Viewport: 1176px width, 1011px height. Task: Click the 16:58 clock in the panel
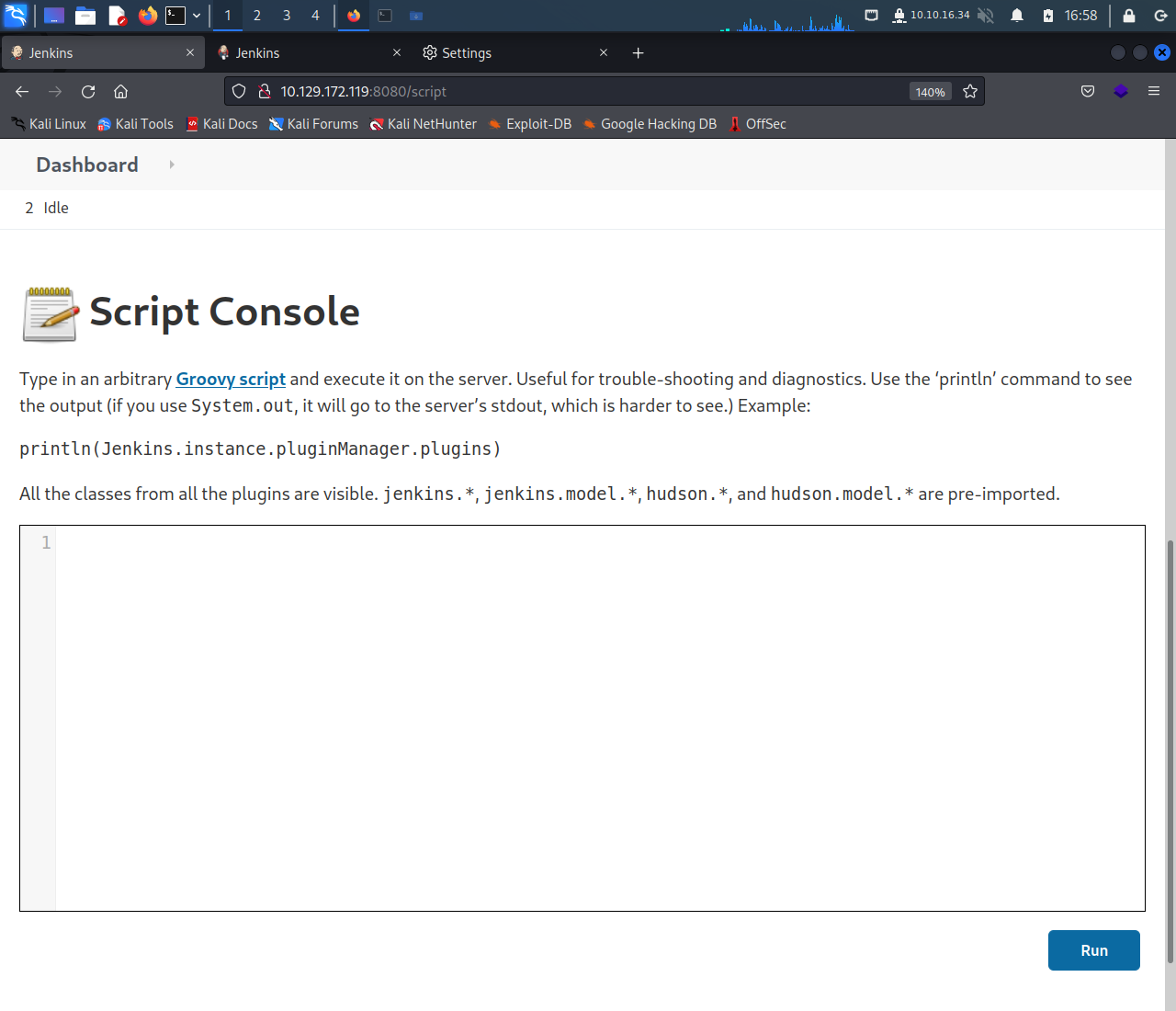[1081, 16]
